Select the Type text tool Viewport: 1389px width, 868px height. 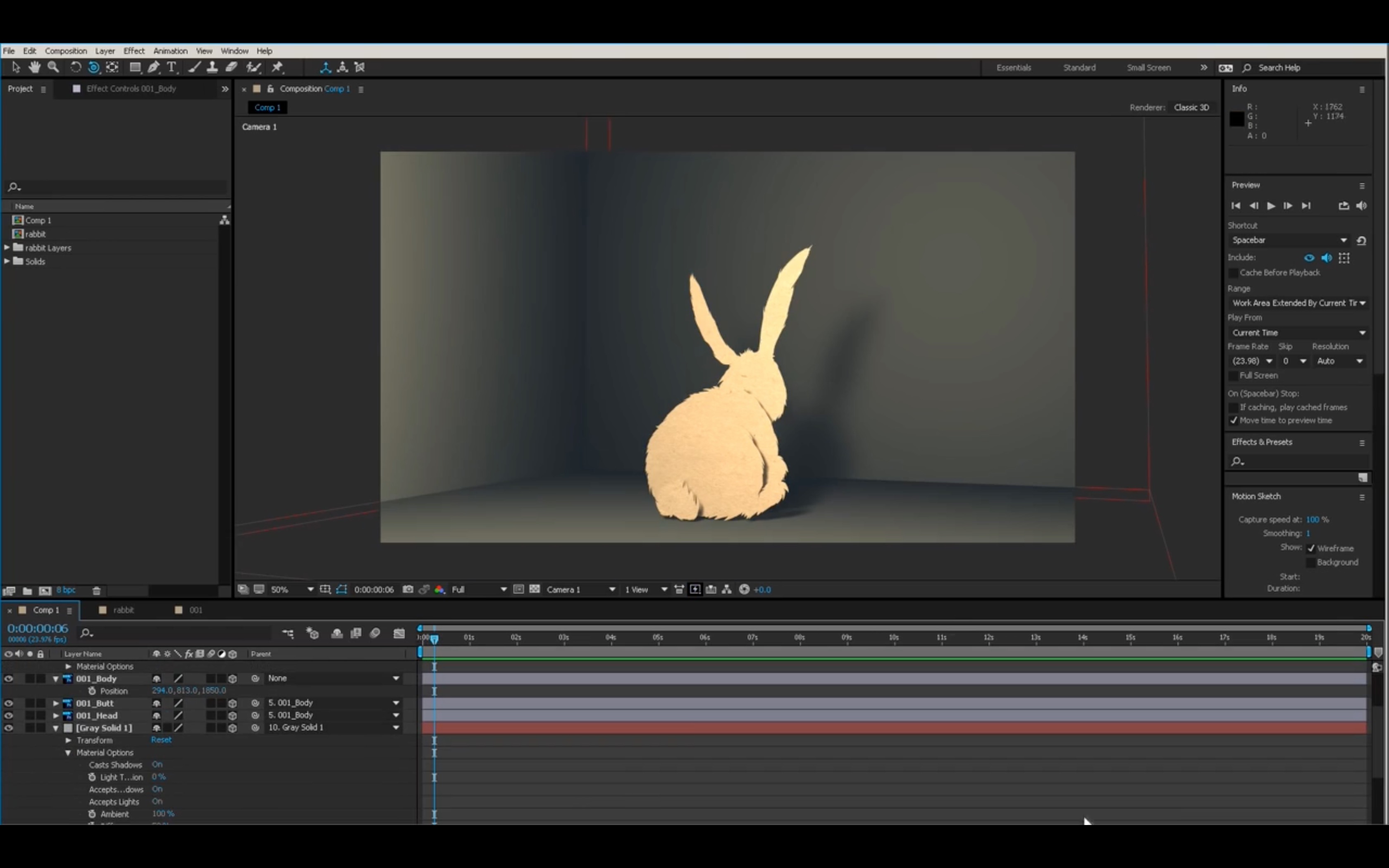(172, 67)
